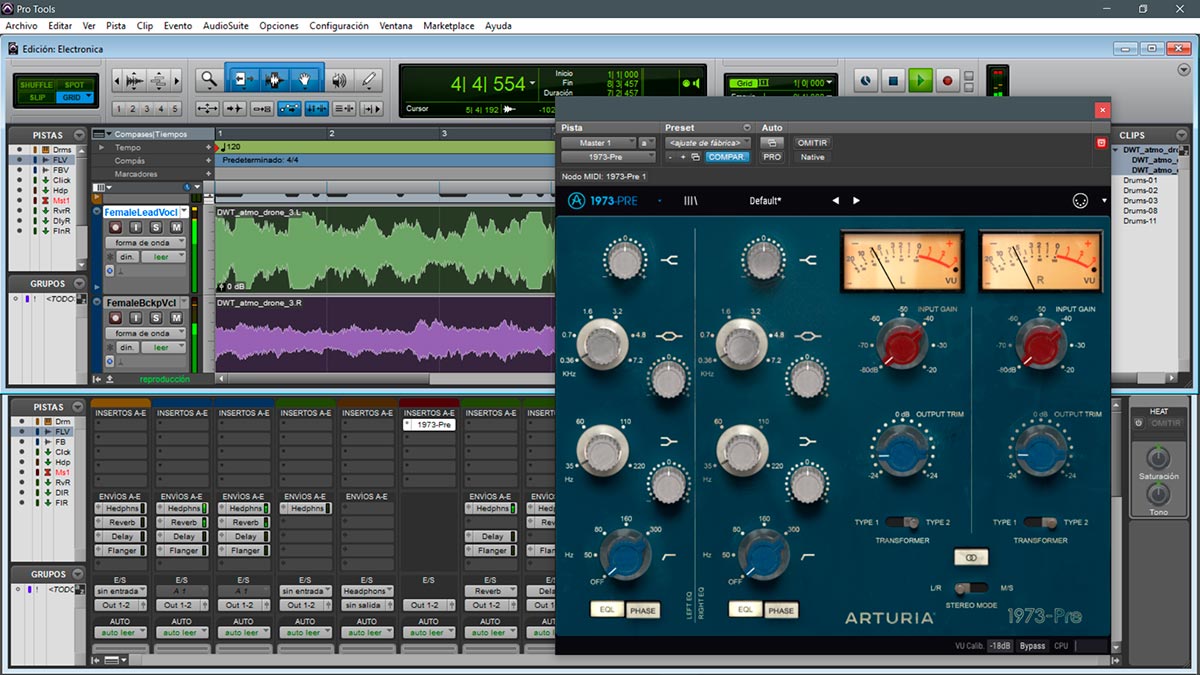Open the Marketplace menu

[x=448, y=26]
